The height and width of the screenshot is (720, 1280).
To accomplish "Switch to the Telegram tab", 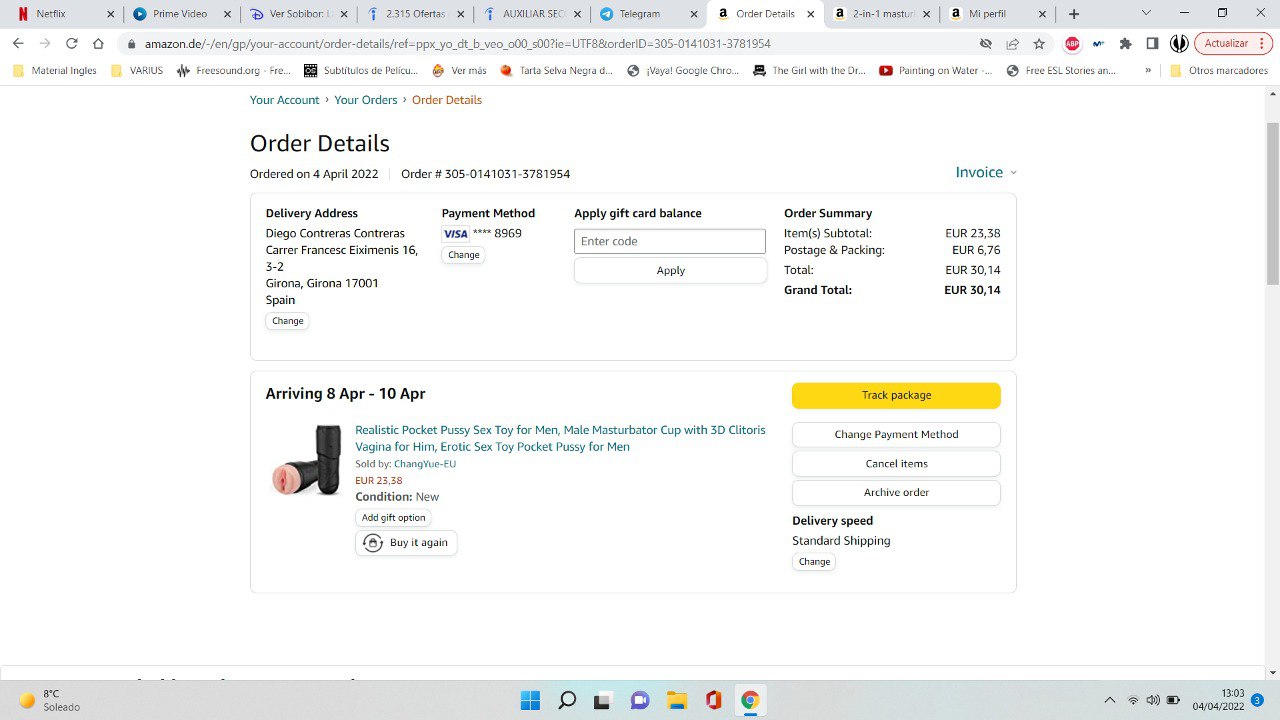I will [x=649, y=14].
